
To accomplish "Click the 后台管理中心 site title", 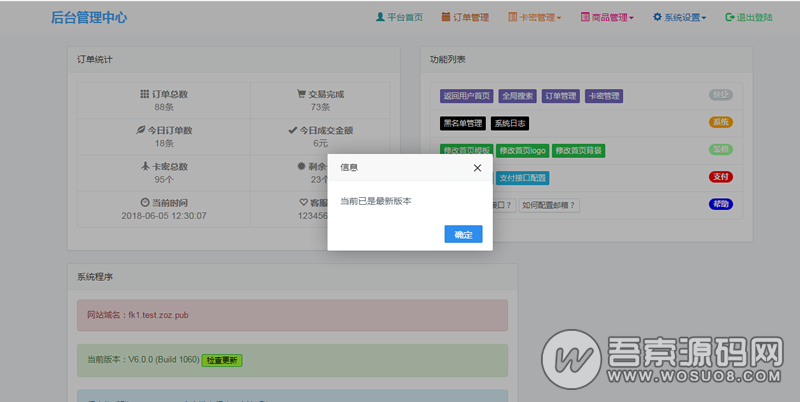I will coord(89,17).
